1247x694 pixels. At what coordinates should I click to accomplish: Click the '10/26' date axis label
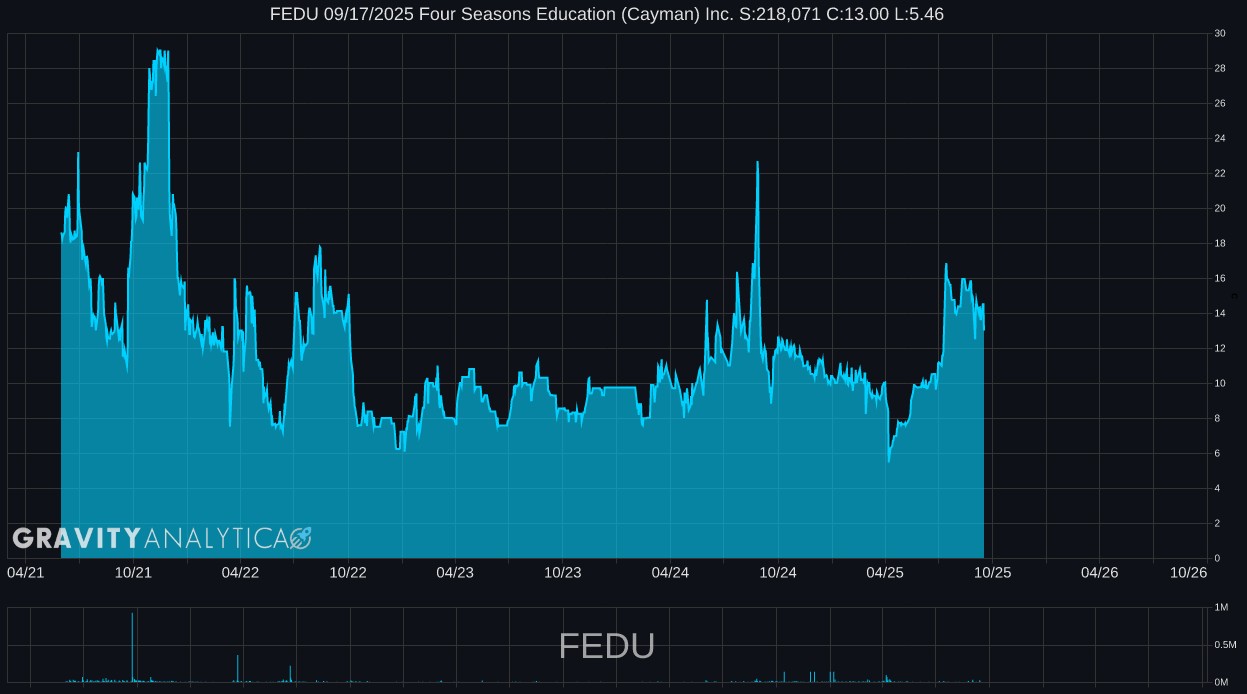[1189, 572]
